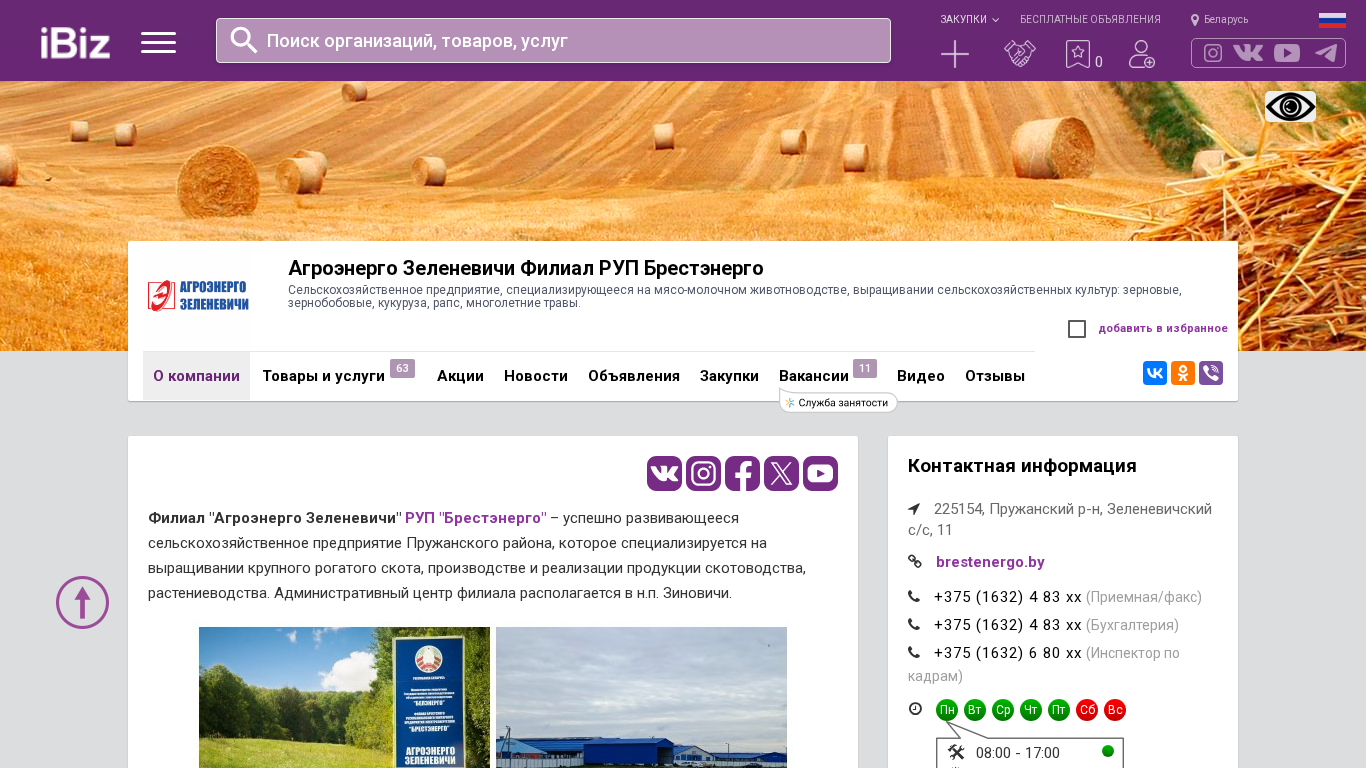
Task: Open the 'Акции' tab
Action: (x=460, y=376)
